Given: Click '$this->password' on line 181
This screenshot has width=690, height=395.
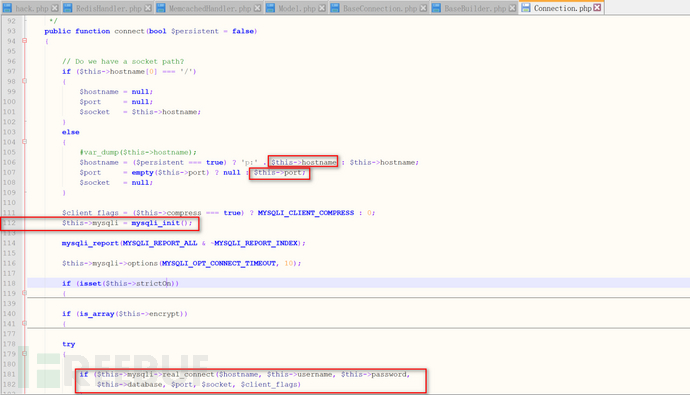Looking at the screenshot, I should tap(374, 375).
